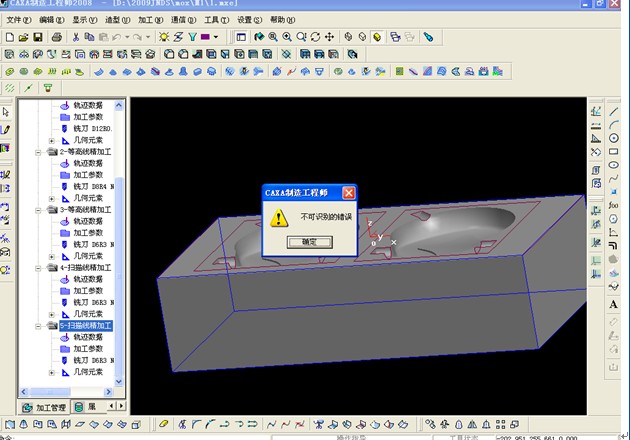The width and height of the screenshot is (630, 440).
Task: Switch to the 加工管理 tab
Action: point(44,407)
